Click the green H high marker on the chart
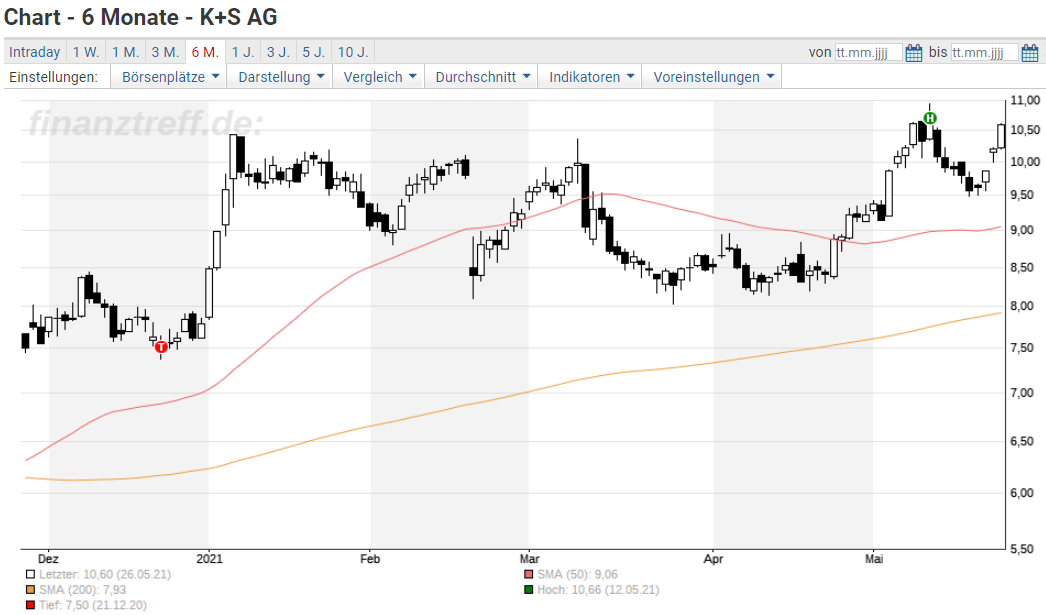The image size is (1046, 615). (930, 118)
